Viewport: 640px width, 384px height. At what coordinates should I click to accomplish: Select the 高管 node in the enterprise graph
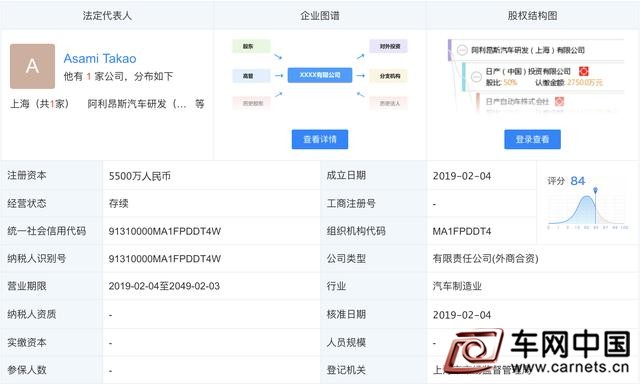pyautogui.click(x=251, y=75)
